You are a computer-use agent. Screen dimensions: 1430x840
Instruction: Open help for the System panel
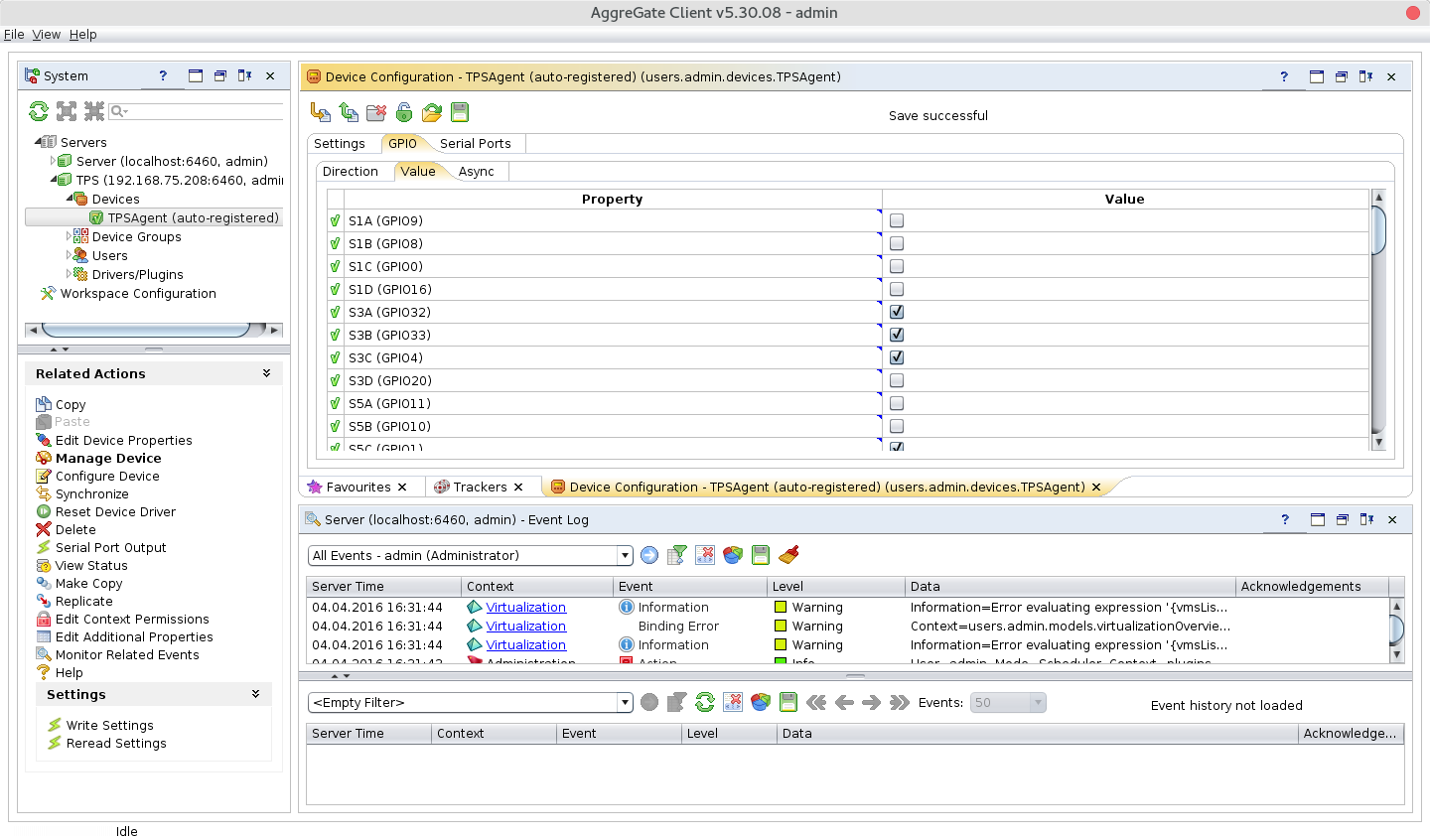pos(163,75)
